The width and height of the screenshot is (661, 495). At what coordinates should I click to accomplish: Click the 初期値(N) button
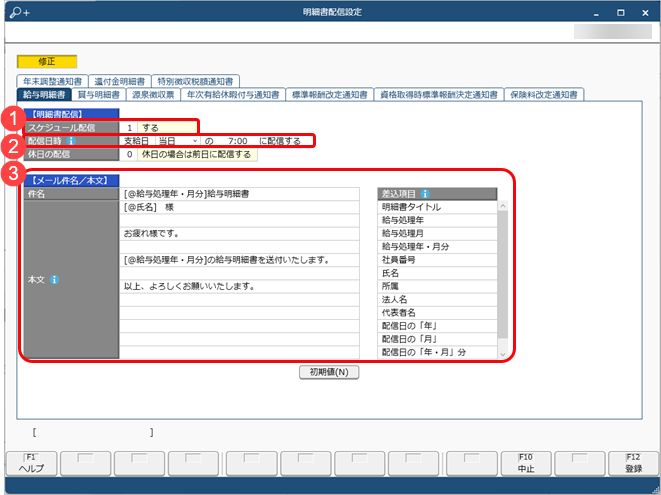pyautogui.click(x=329, y=372)
